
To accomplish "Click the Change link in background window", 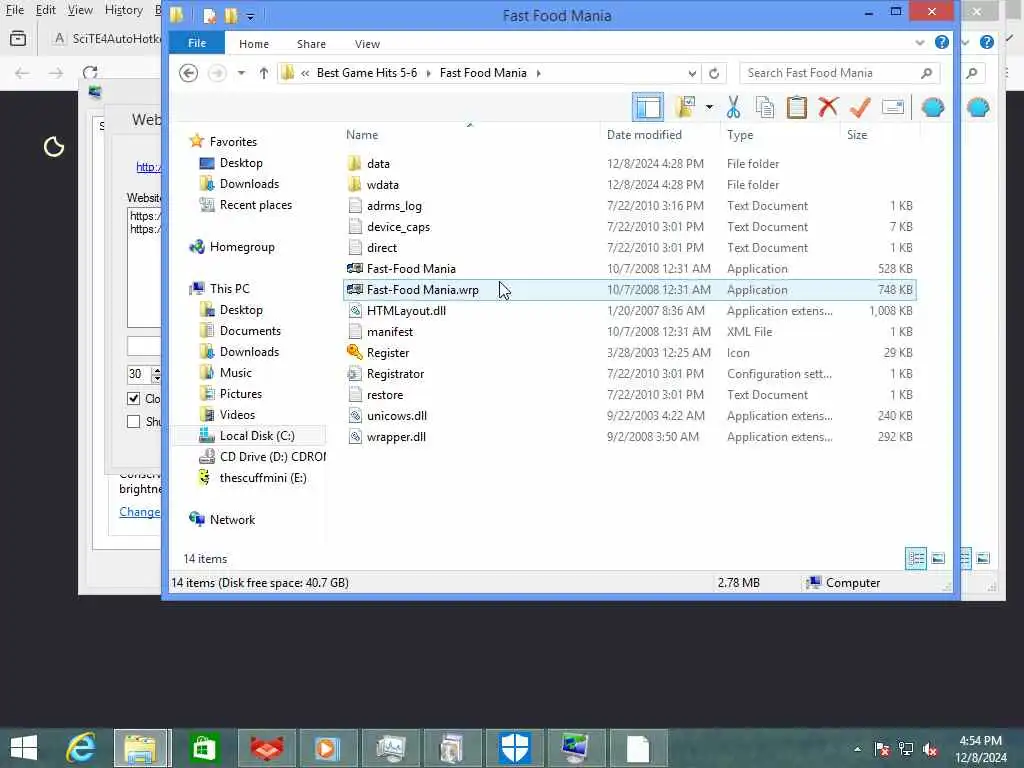I will [139, 512].
